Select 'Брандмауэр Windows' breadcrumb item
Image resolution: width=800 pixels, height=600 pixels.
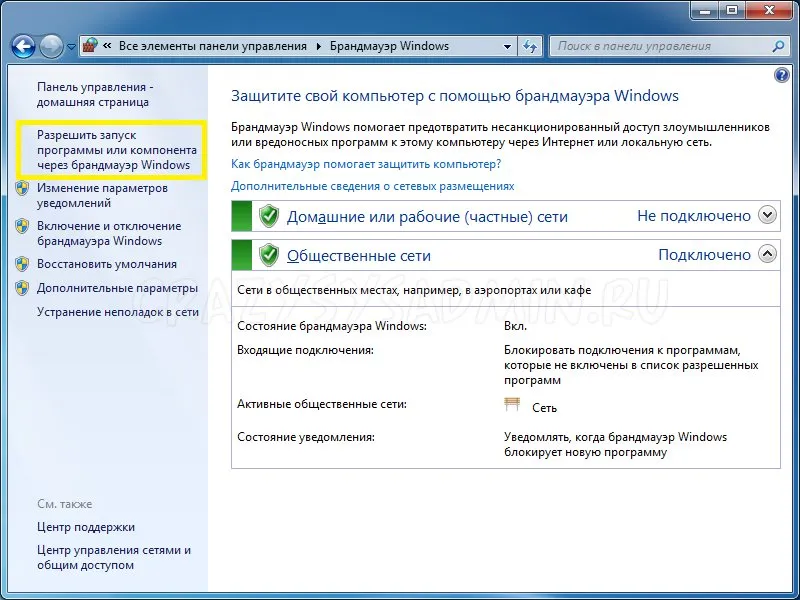[x=389, y=46]
